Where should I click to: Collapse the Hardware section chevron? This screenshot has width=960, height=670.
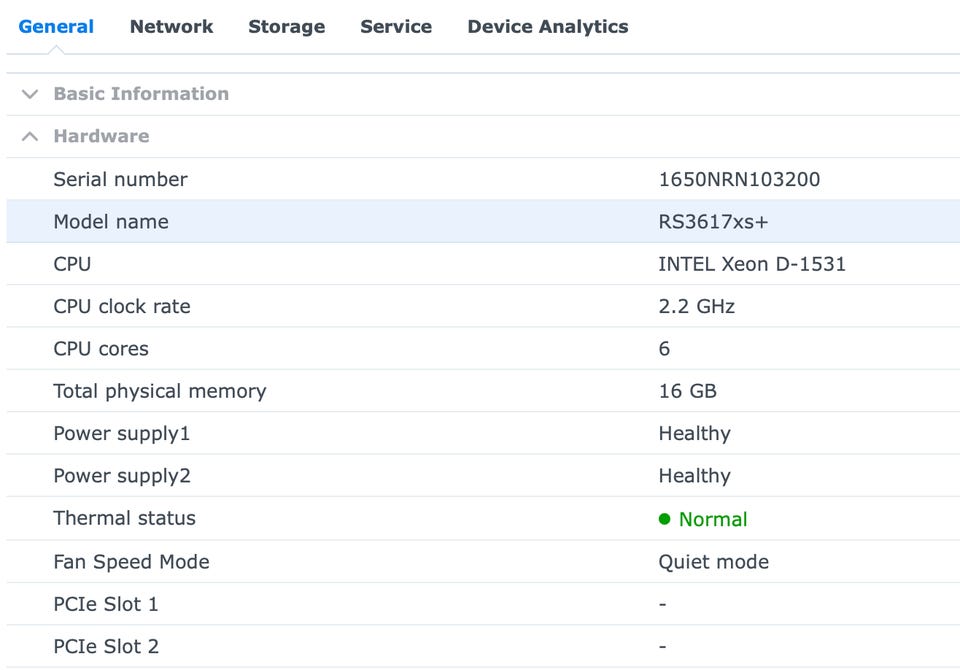(x=30, y=136)
